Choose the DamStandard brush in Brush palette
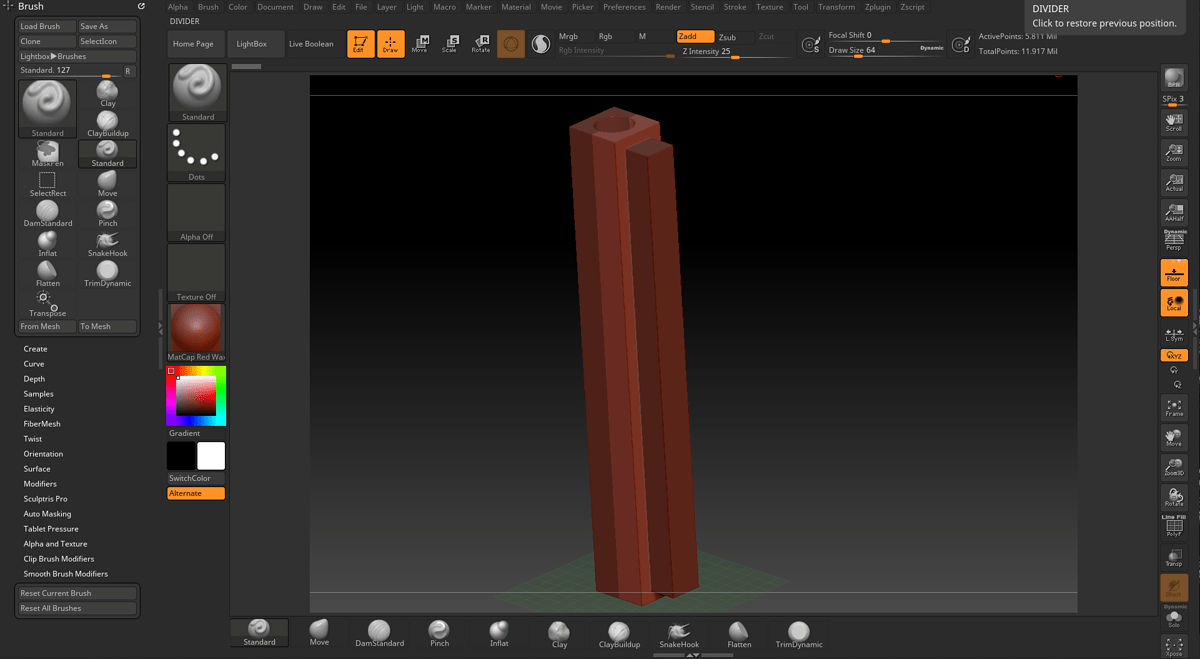The height and width of the screenshot is (659, 1200). (x=47, y=213)
